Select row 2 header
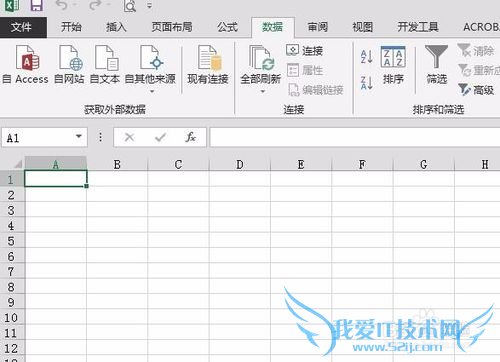 click(12, 194)
